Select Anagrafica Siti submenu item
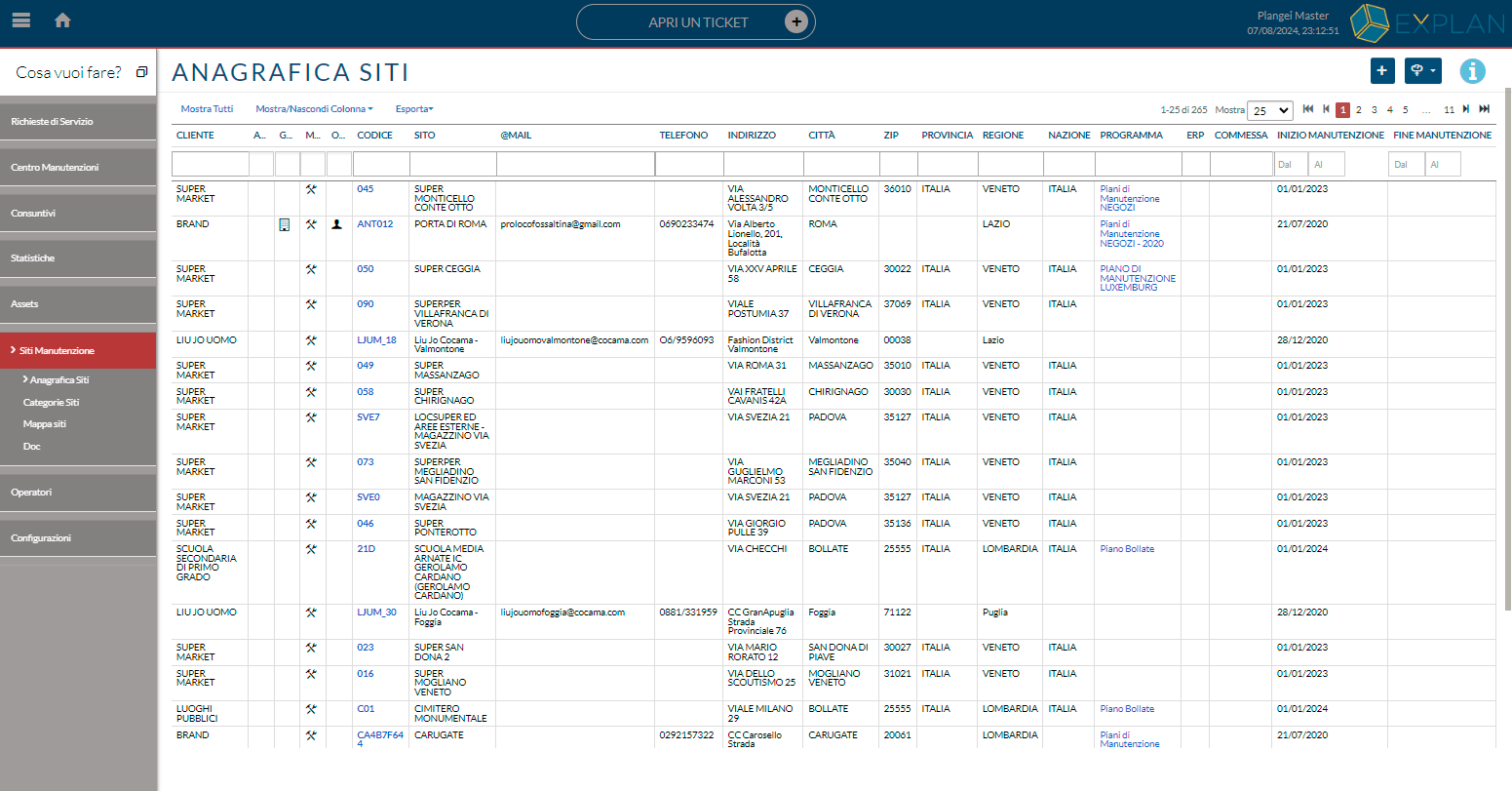Screen dimensions: 1512x791 [58, 380]
